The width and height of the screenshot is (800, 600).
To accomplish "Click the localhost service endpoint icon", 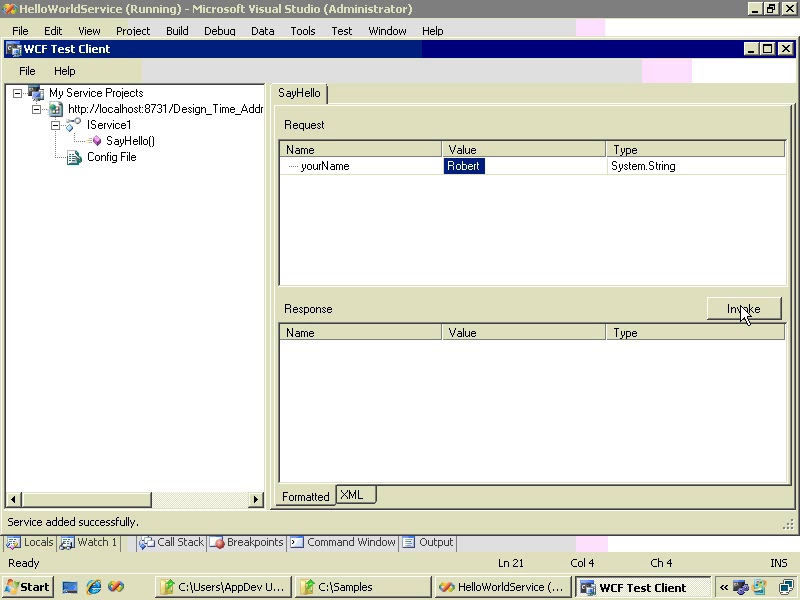I will [x=56, y=109].
